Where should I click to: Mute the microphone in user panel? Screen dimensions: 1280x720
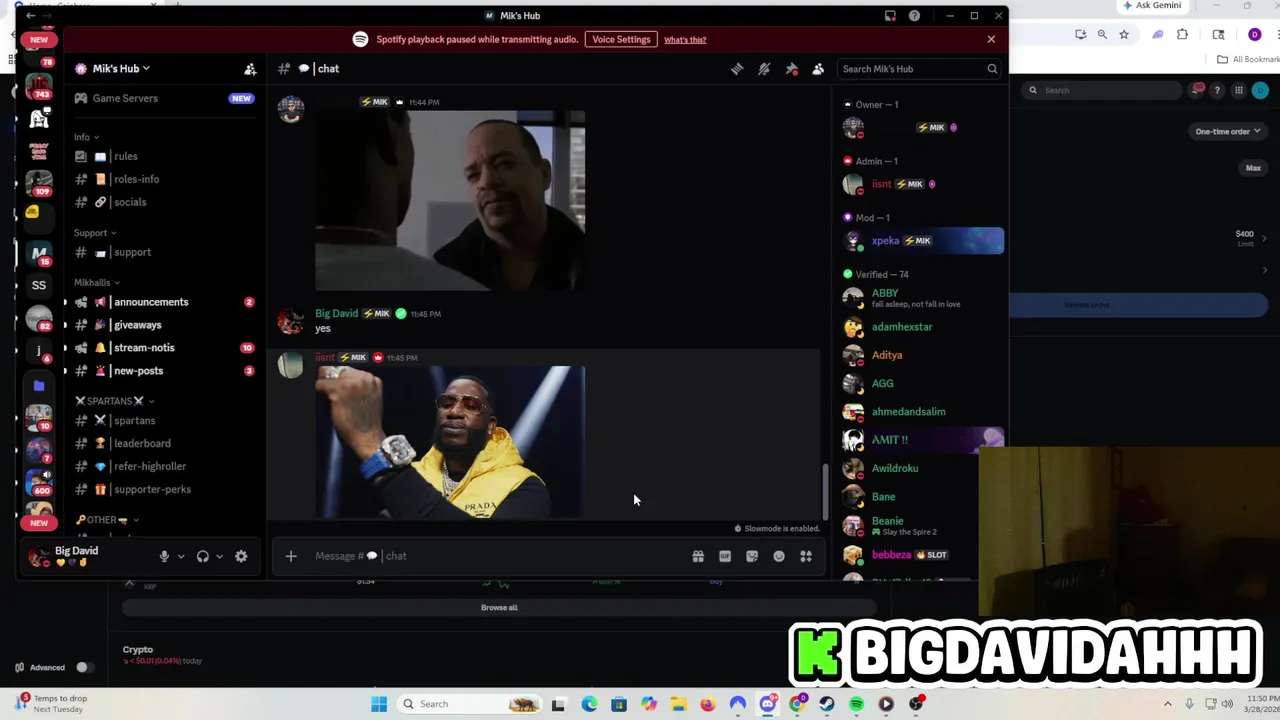[164, 556]
